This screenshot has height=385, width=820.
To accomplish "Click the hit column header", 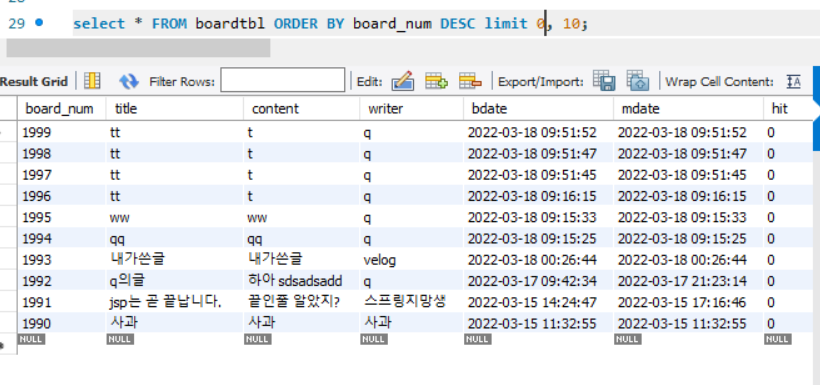I will (787, 109).
